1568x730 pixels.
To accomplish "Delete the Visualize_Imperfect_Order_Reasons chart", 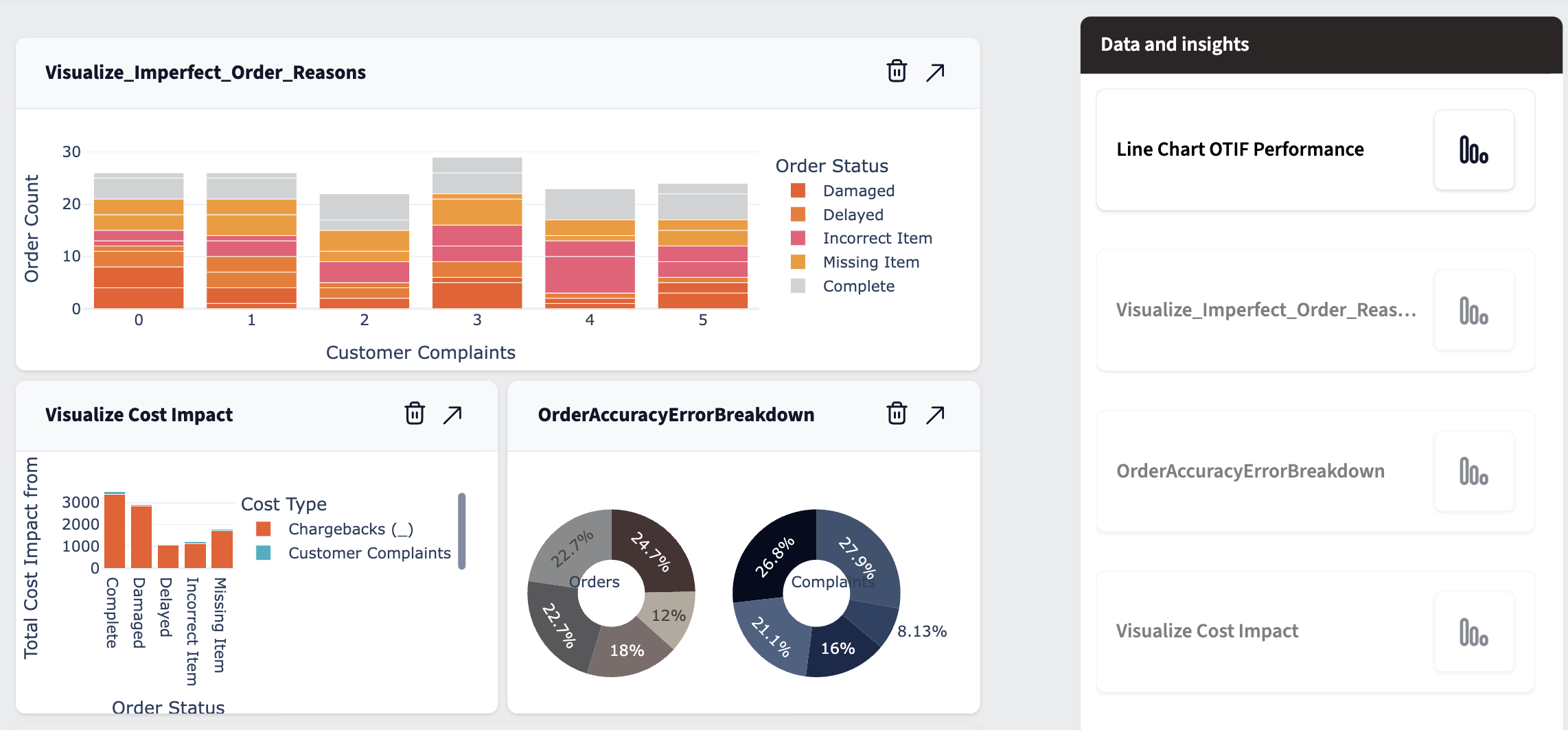I will click(x=897, y=71).
